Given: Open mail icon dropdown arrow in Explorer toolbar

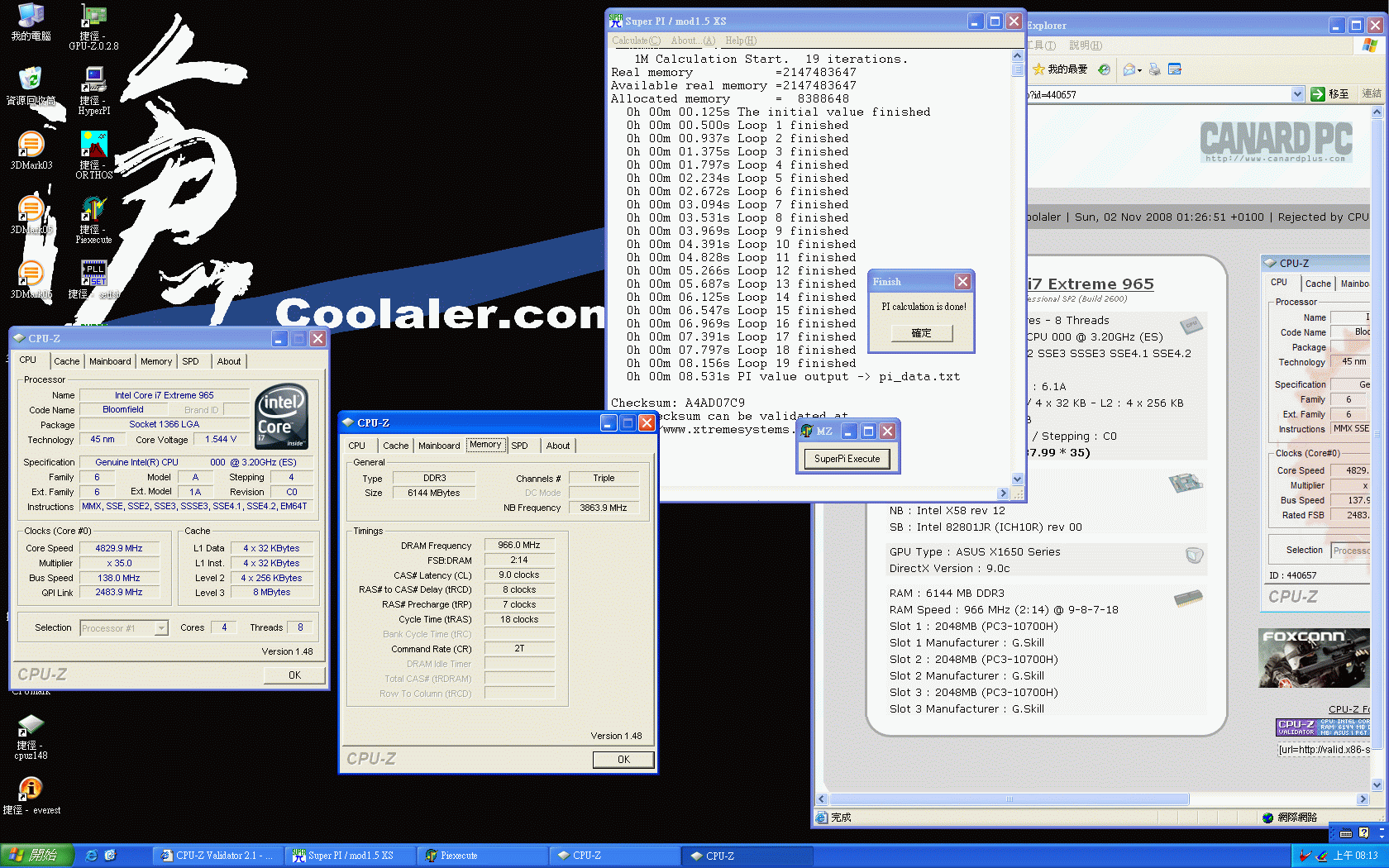Looking at the screenshot, I should [x=1139, y=70].
